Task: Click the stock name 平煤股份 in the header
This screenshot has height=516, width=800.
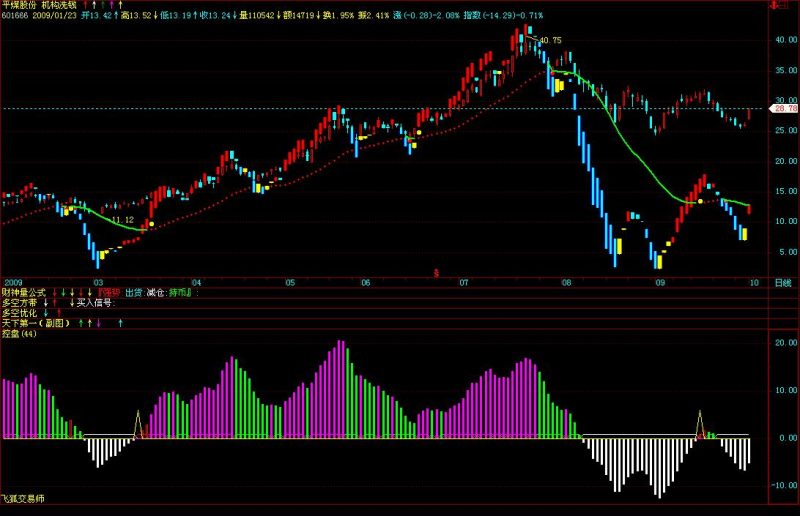Action: tap(19, 6)
